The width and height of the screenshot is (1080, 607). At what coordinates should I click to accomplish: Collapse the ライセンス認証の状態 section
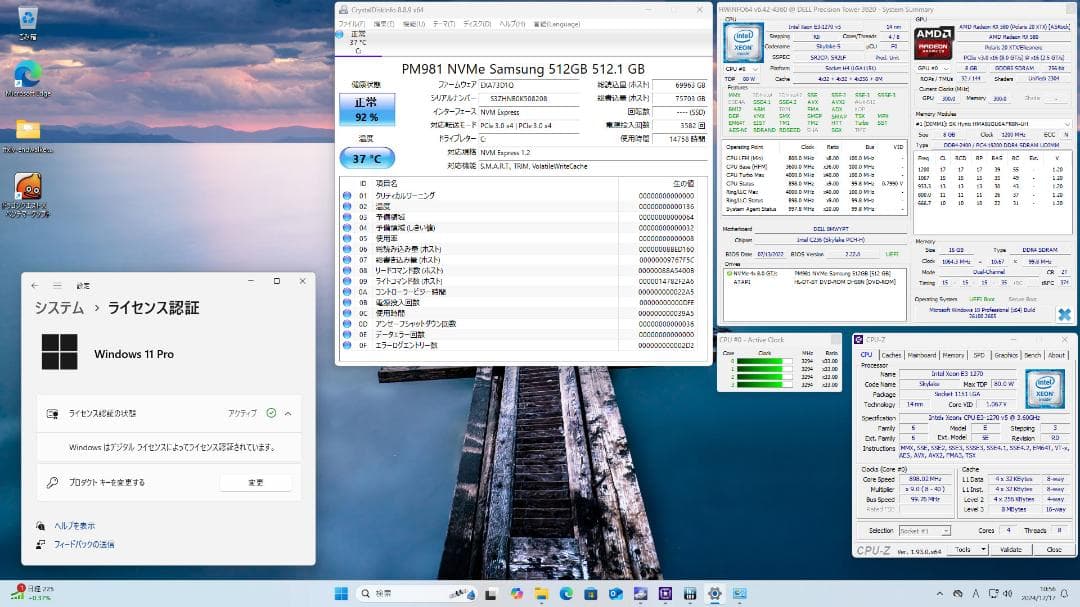click(289, 413)
